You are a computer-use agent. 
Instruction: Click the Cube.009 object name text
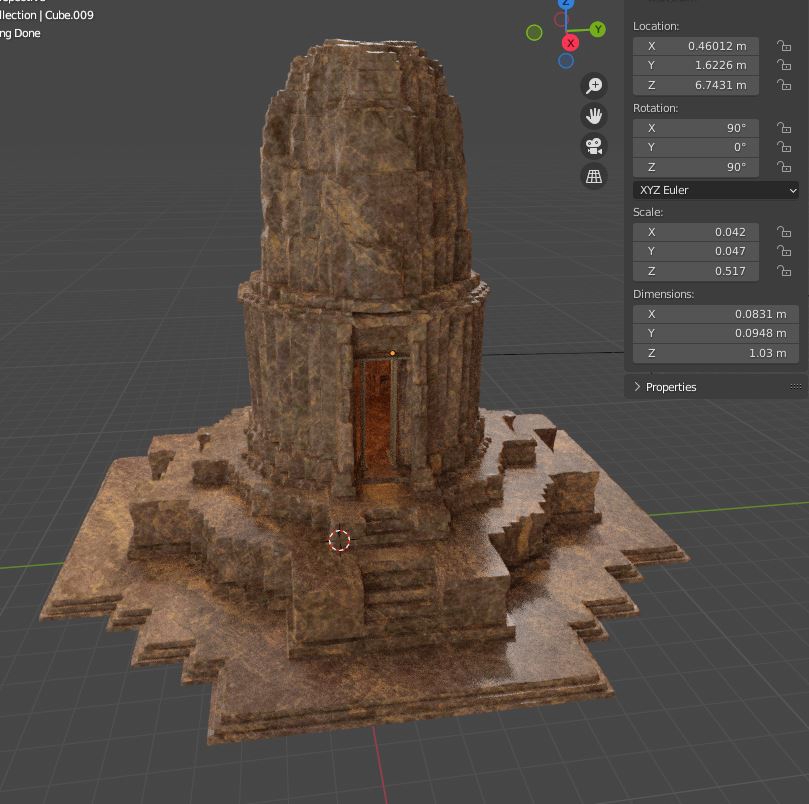coord(69,15)
